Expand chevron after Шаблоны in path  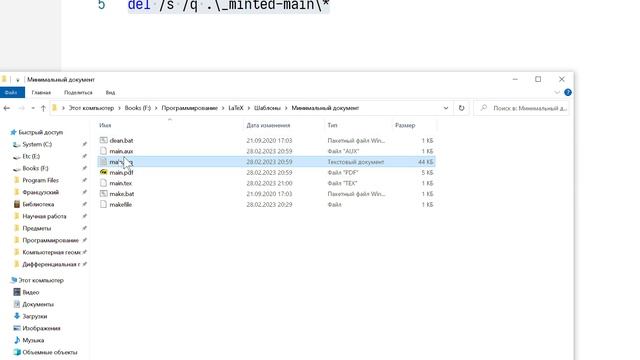(x=286, y=108)
